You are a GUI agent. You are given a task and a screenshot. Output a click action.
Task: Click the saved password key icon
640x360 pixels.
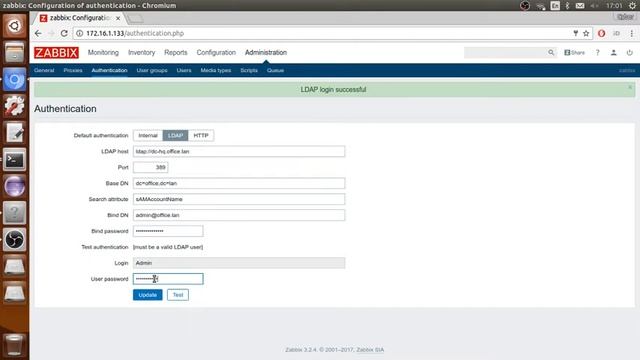click(576, 33)
